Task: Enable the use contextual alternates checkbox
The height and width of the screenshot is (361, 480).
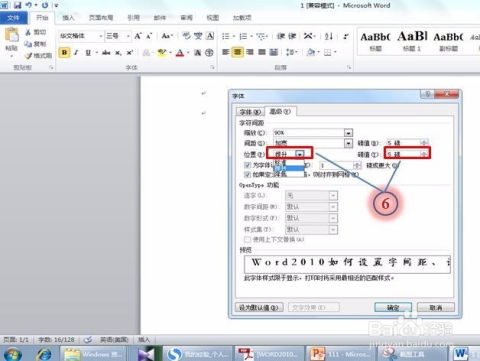Action: [247, 239]
